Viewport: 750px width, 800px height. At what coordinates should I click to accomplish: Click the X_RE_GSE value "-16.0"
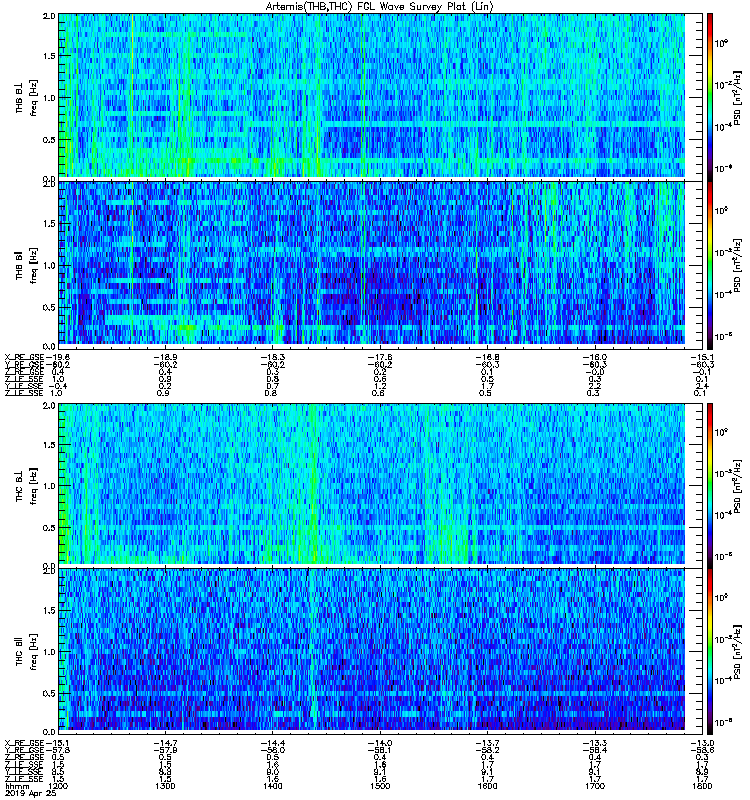[x=595, y=358]
